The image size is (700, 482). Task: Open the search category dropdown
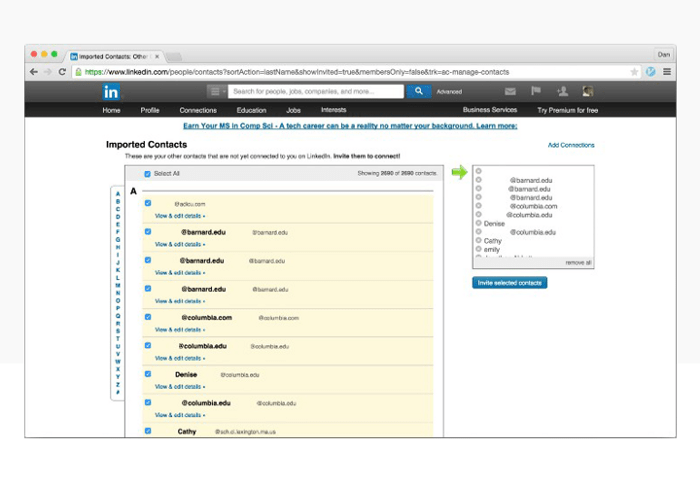(x=217, y=91)
